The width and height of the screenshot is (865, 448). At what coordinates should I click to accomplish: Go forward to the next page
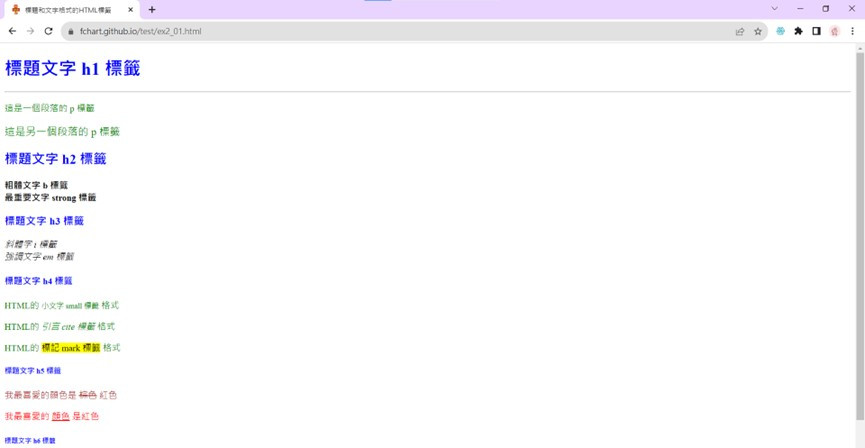click(x=30, y=31)
